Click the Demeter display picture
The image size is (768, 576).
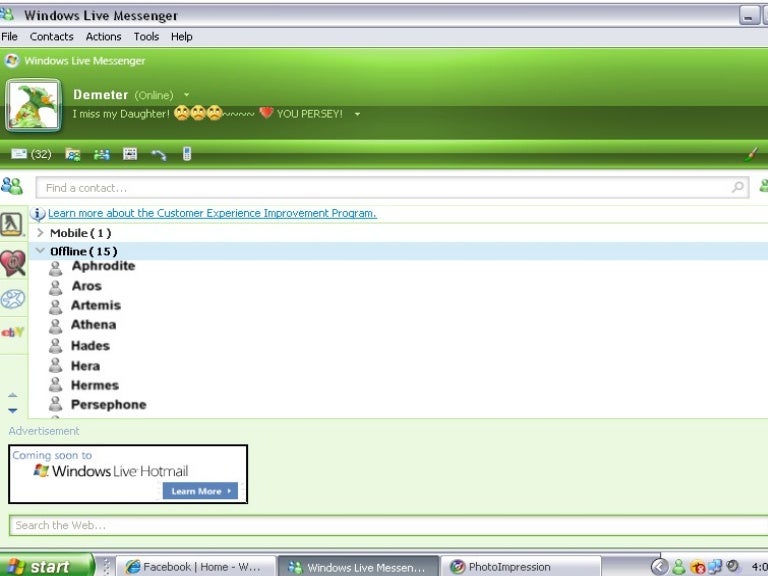tap(34, 106)
